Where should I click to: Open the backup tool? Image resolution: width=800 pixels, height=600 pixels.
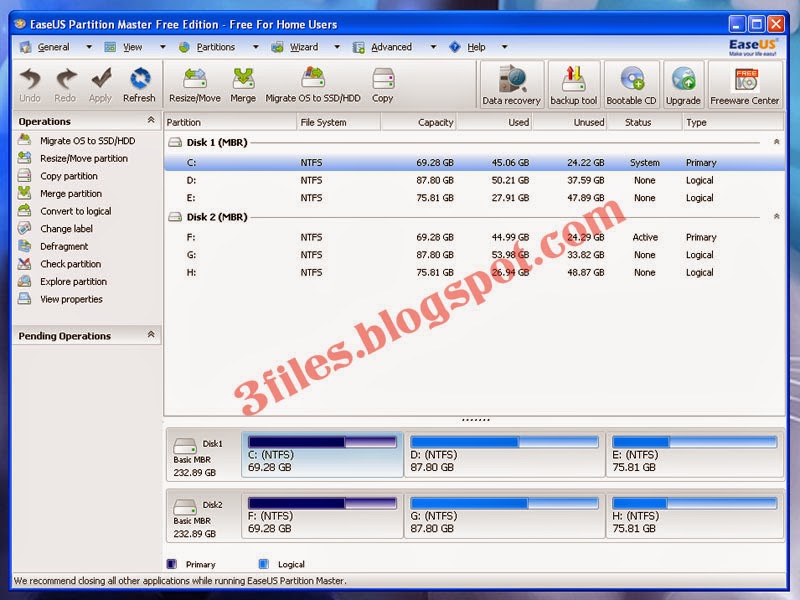click(x=573, y=85)
